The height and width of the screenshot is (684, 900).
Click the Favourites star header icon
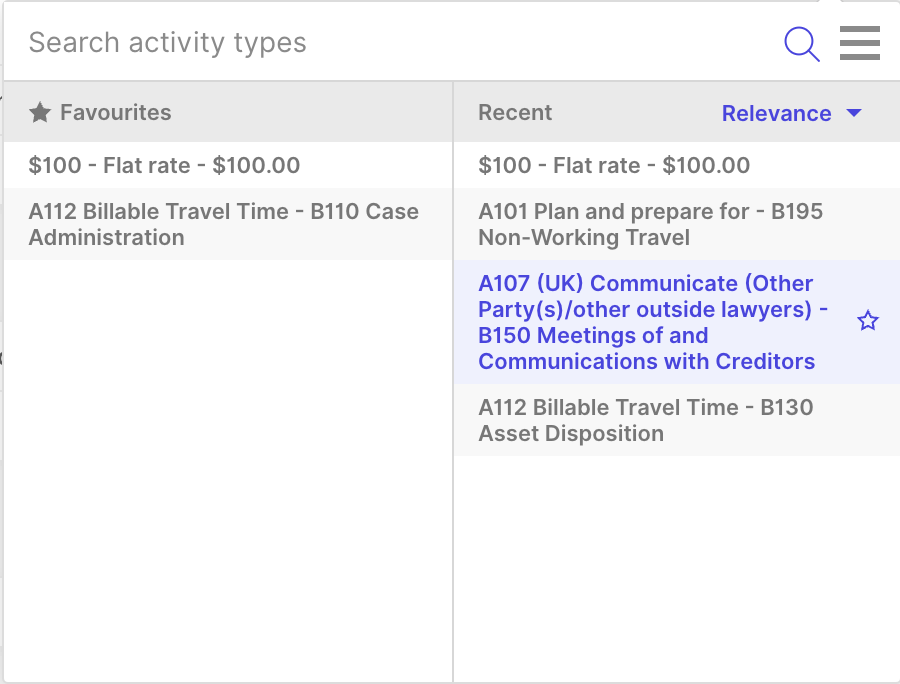coord(40,113)
